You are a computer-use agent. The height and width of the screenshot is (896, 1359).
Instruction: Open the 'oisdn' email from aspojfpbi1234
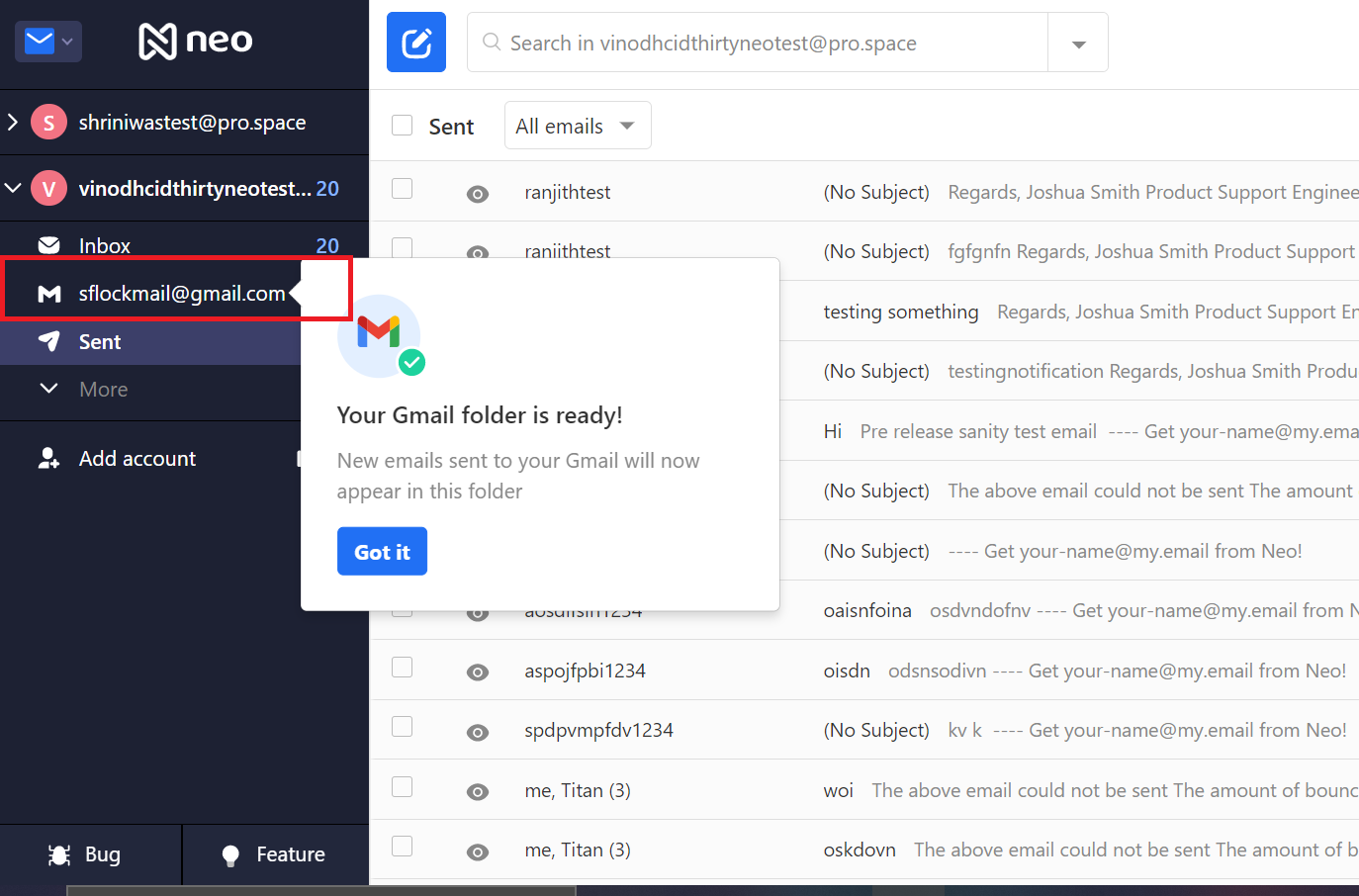tap(847, 671)
